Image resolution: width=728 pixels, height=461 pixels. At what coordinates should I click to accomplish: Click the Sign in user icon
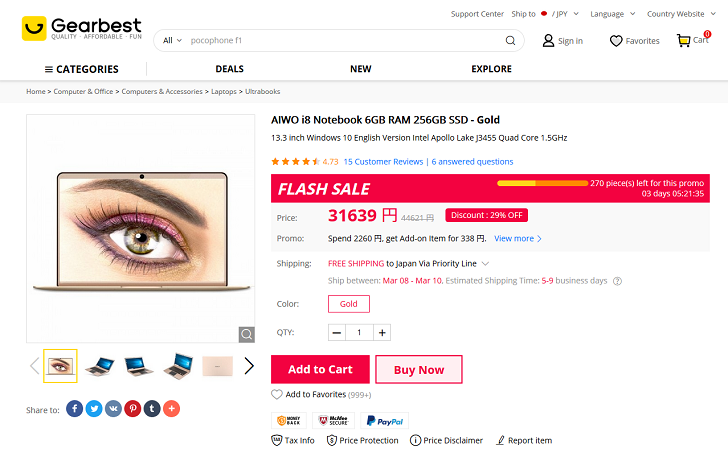[x=548, y=41]
